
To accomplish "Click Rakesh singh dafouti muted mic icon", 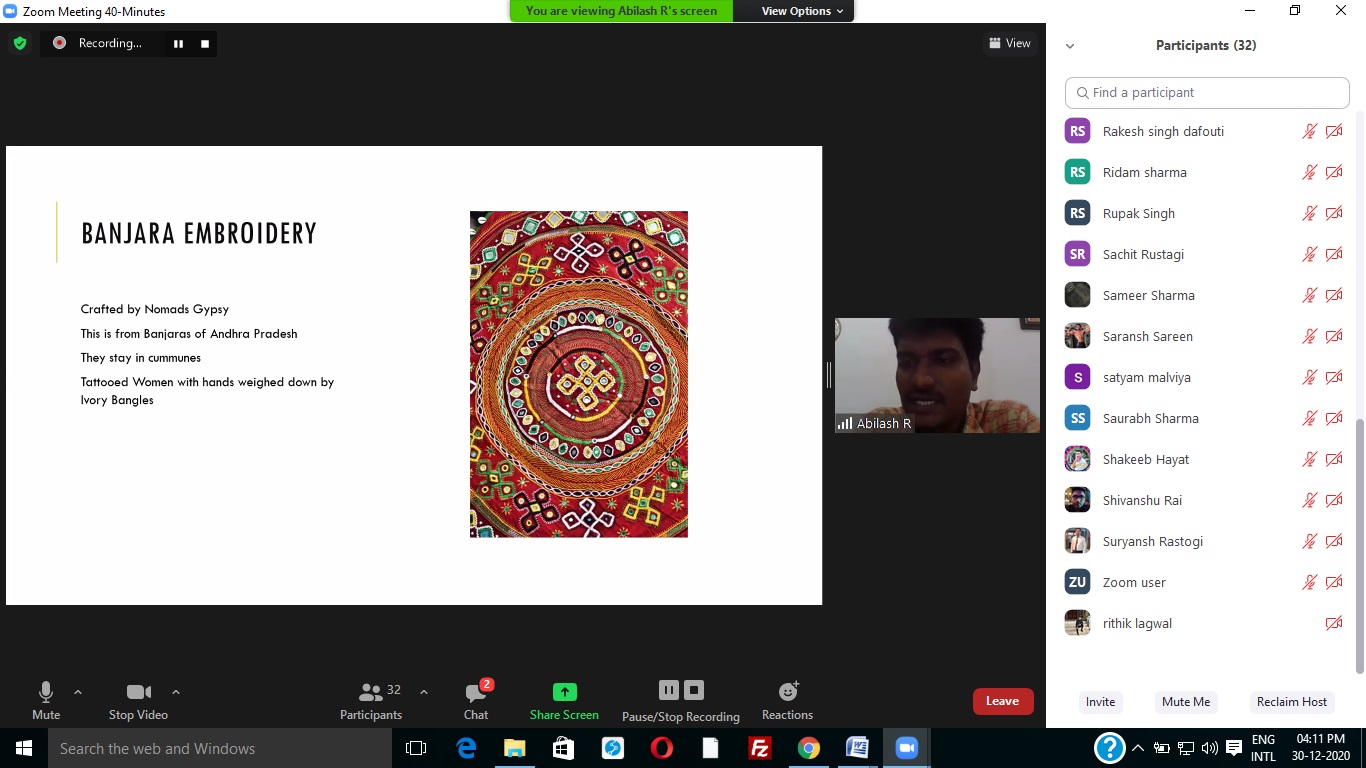I will tap(1309, 131).
